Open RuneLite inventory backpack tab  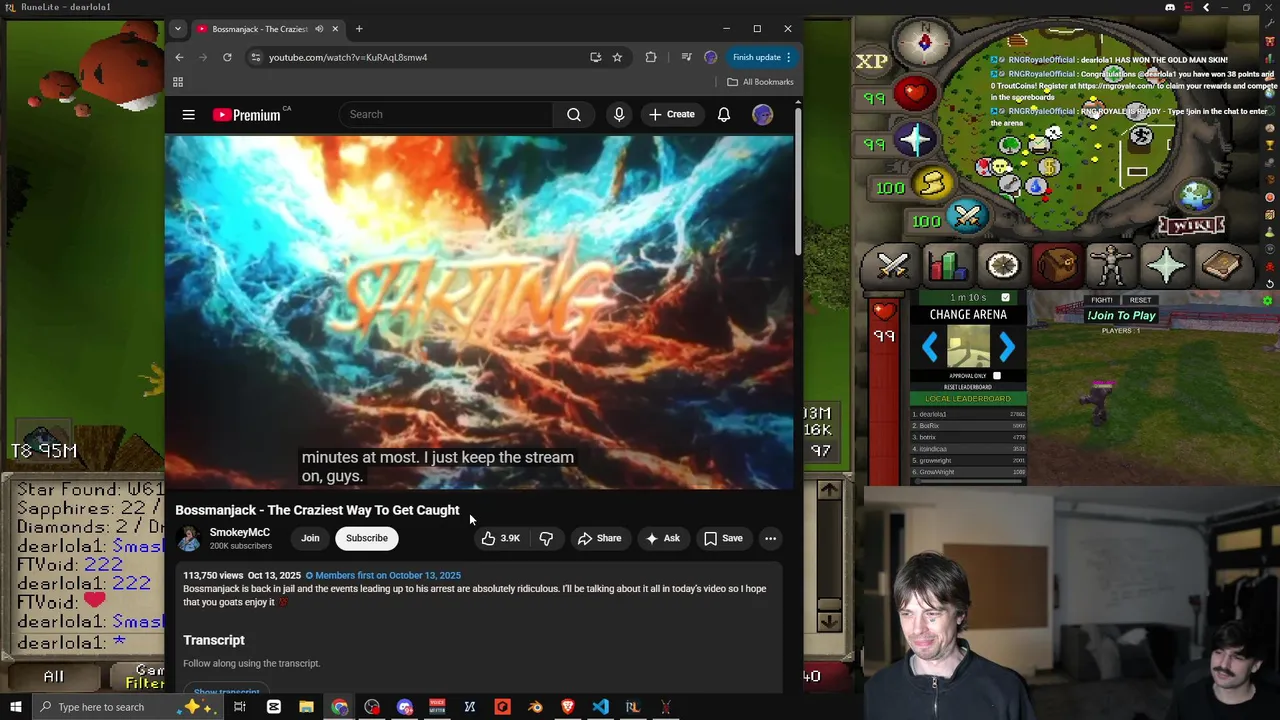pos(1057,265)
